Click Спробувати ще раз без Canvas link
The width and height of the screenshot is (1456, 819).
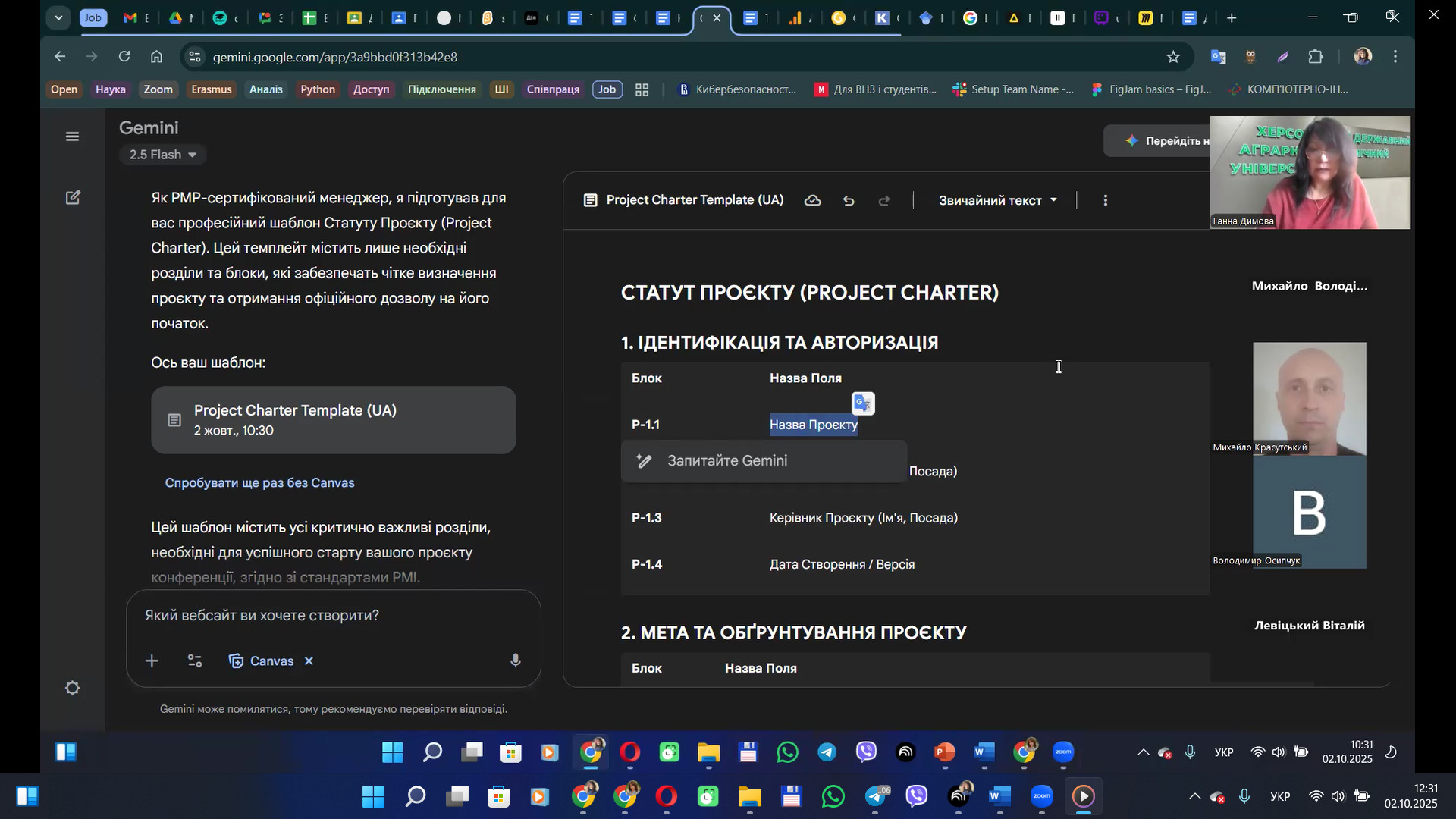pos(259,483)
